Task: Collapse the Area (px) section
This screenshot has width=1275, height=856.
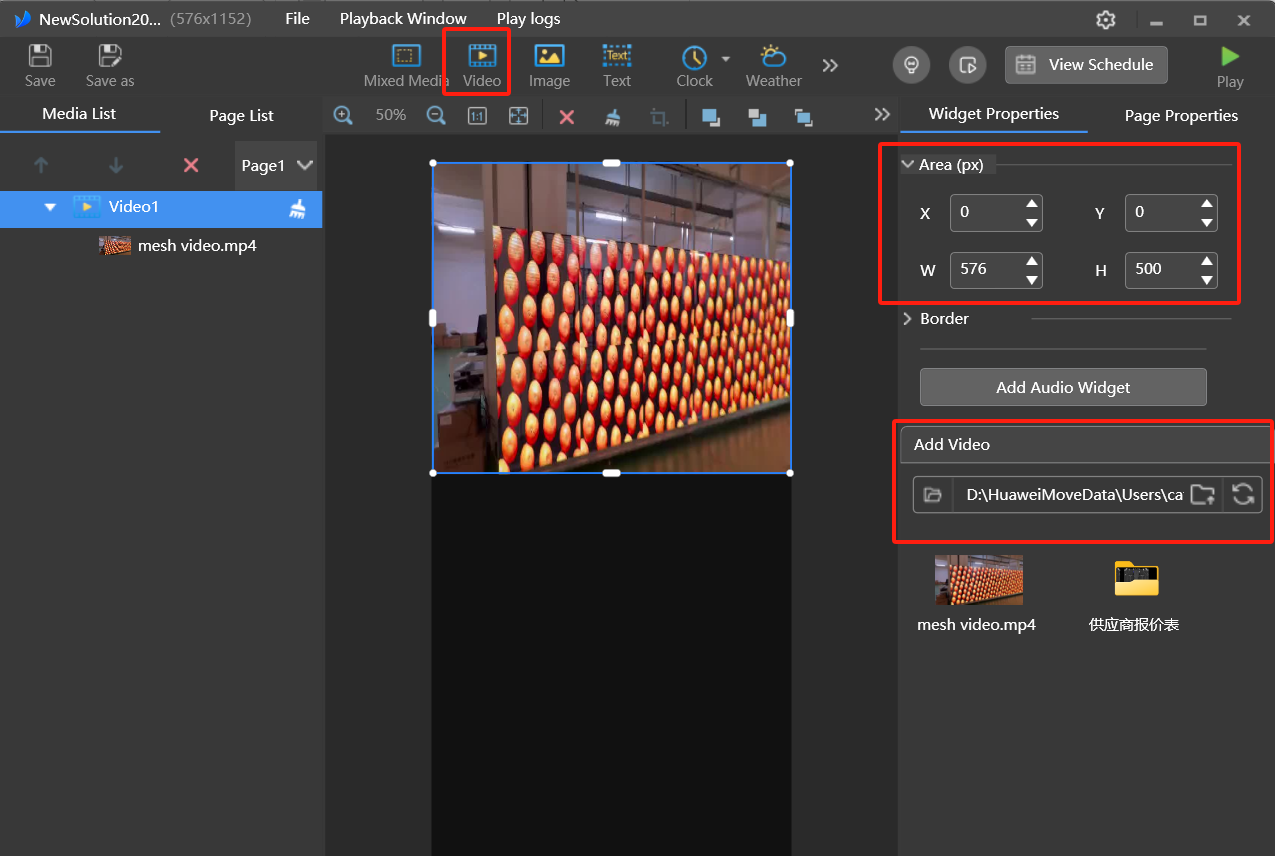Action: (908, 165)
